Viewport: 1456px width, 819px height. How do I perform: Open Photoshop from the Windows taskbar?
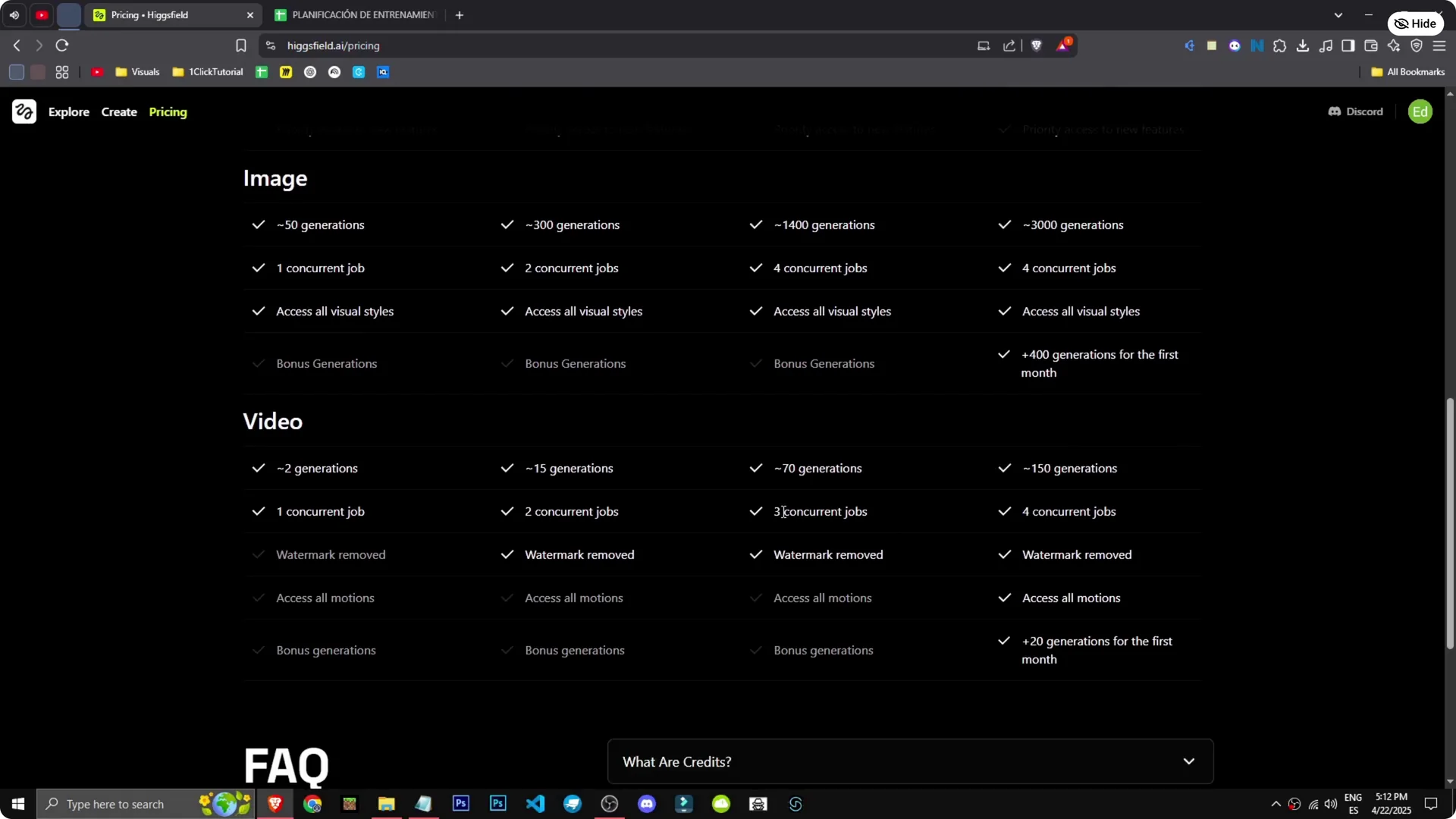pos(460,803)
